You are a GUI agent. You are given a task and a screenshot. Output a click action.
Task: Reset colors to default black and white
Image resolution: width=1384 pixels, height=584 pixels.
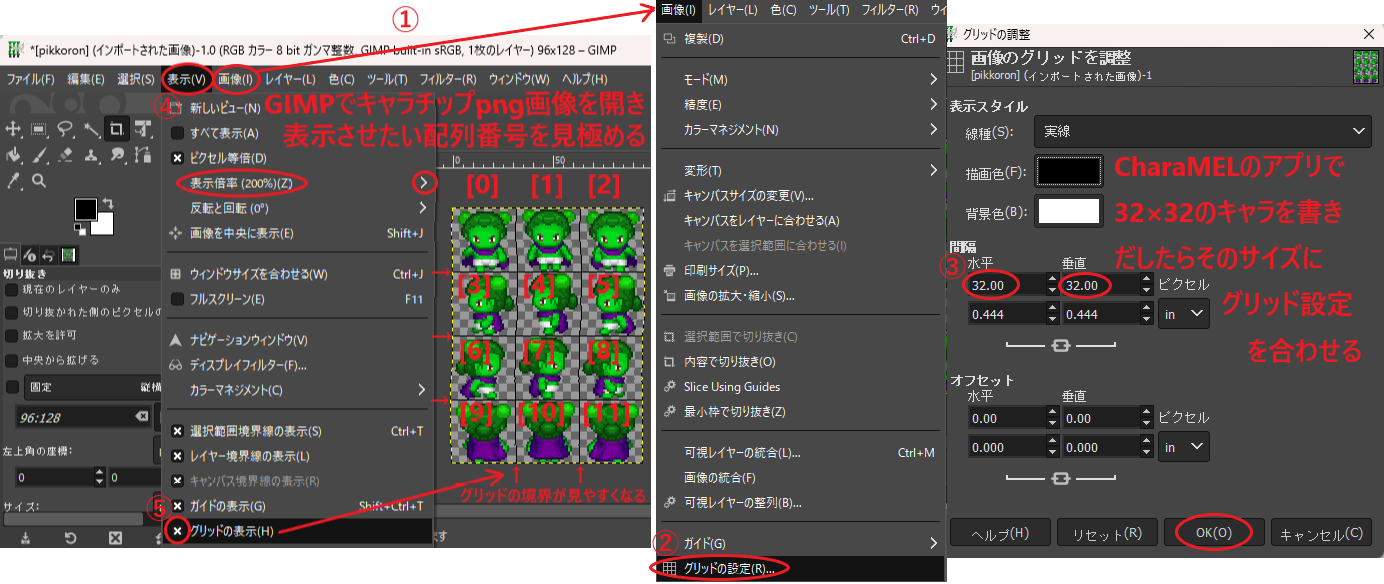79,229
